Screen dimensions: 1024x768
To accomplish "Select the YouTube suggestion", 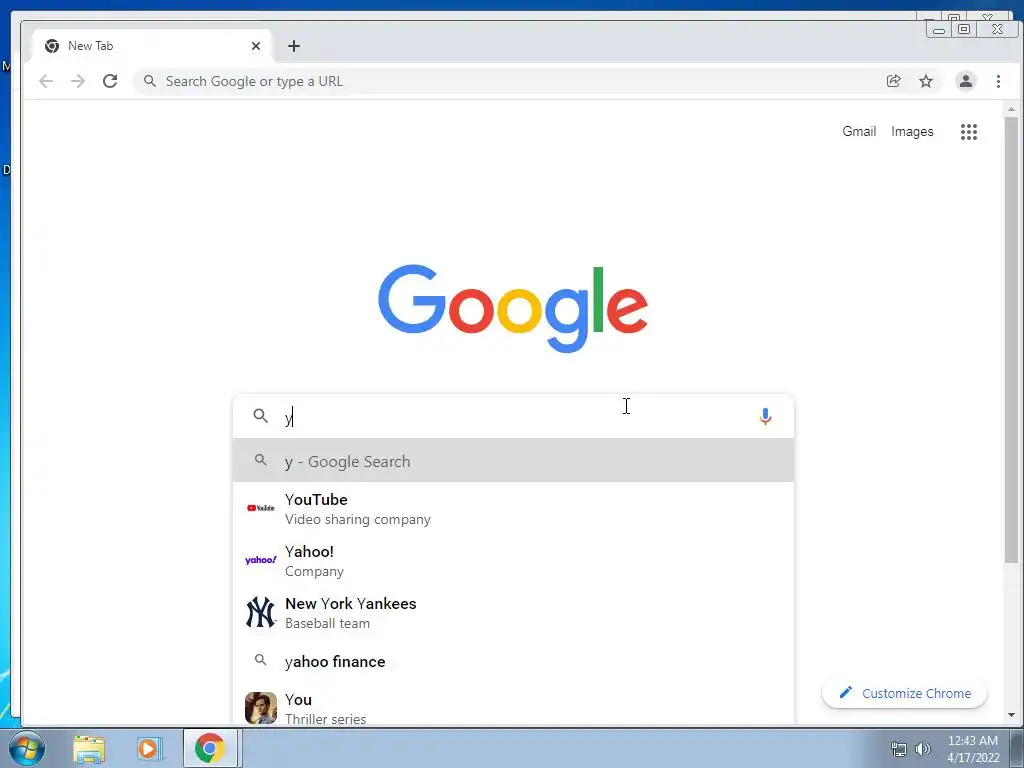I will tap(513, 509).
